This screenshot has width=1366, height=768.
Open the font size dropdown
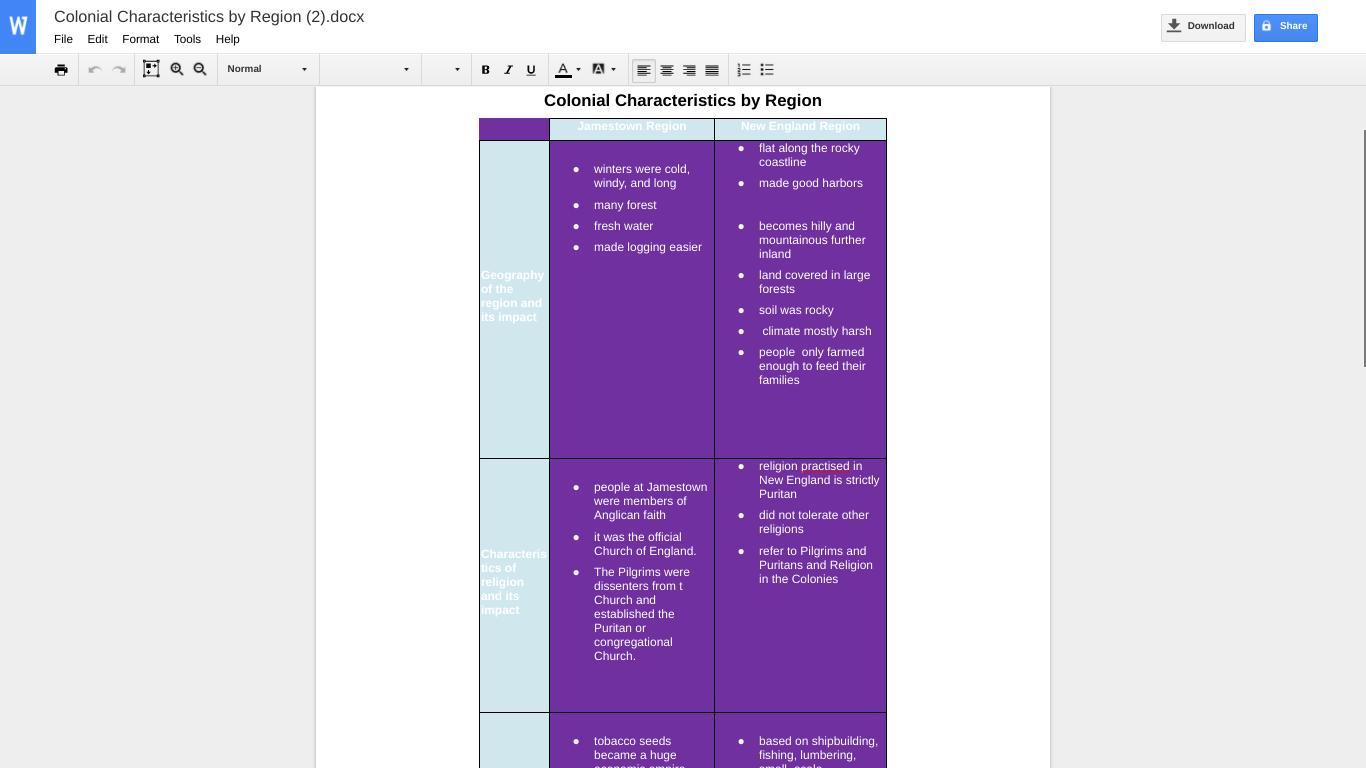coord(444,69)
